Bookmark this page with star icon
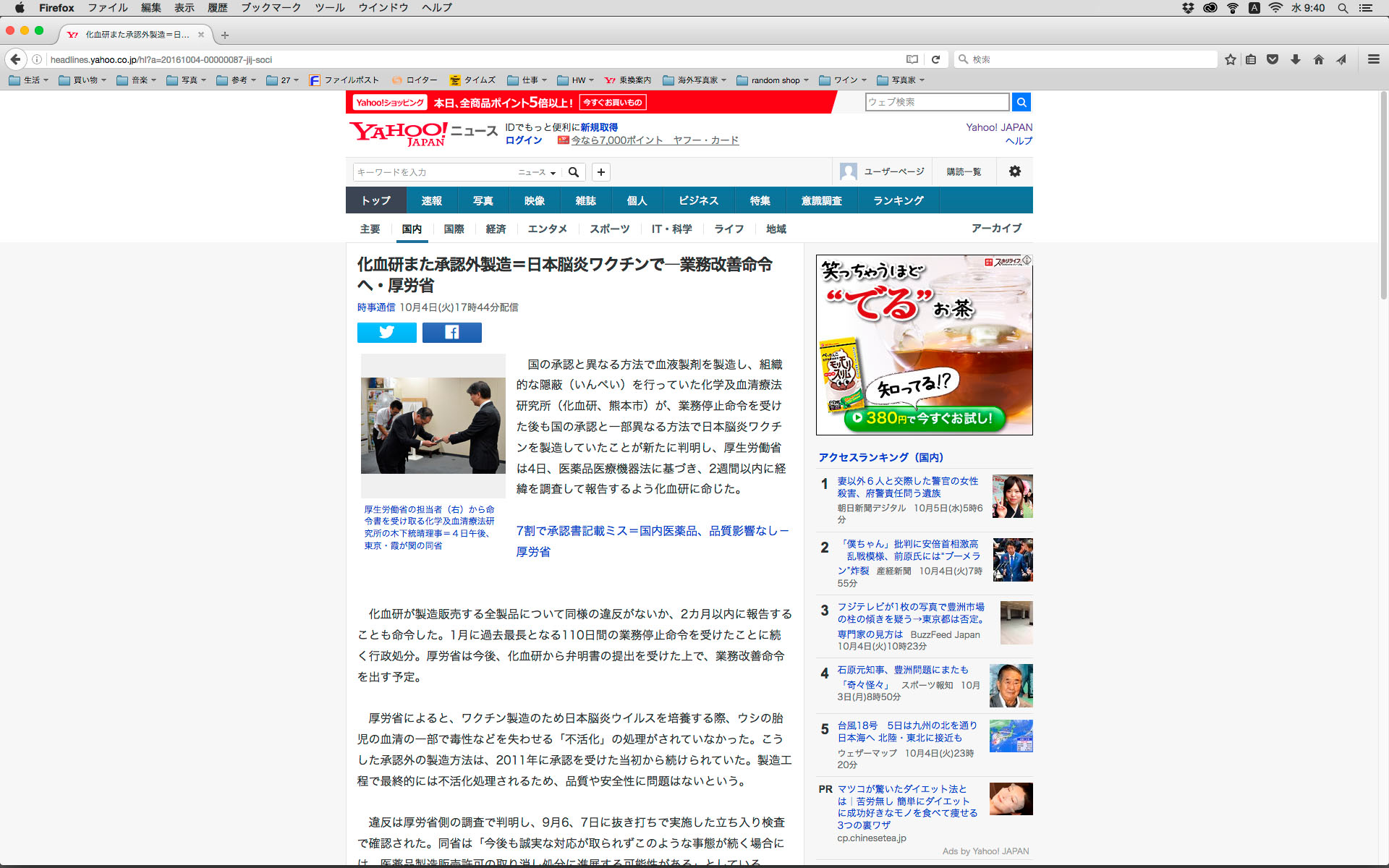 1230,59
